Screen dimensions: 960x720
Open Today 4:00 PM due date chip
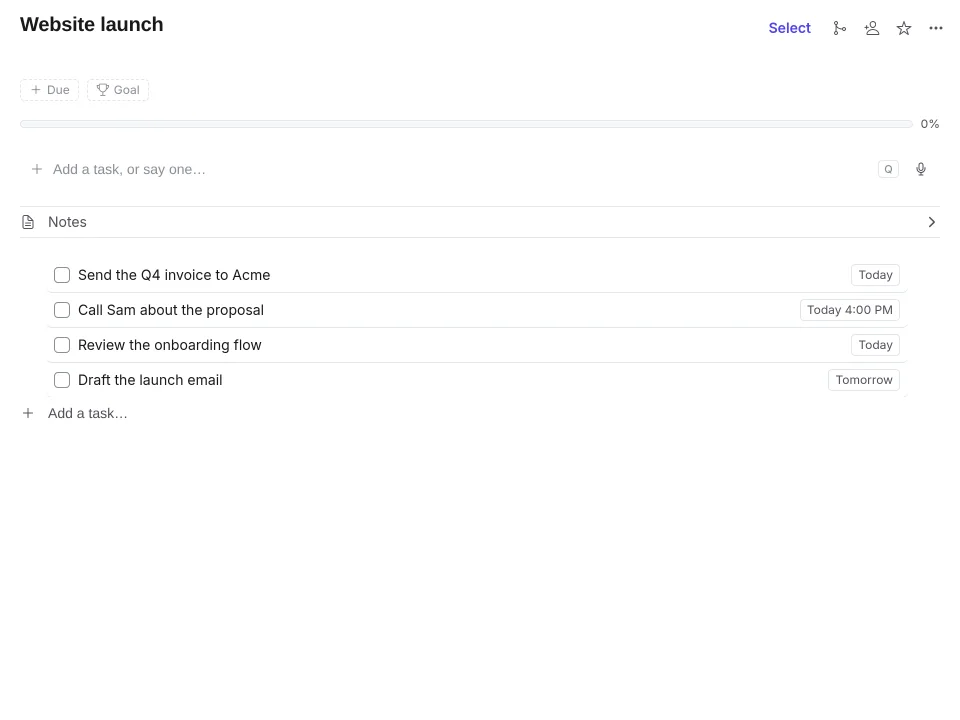click(849, 310)
